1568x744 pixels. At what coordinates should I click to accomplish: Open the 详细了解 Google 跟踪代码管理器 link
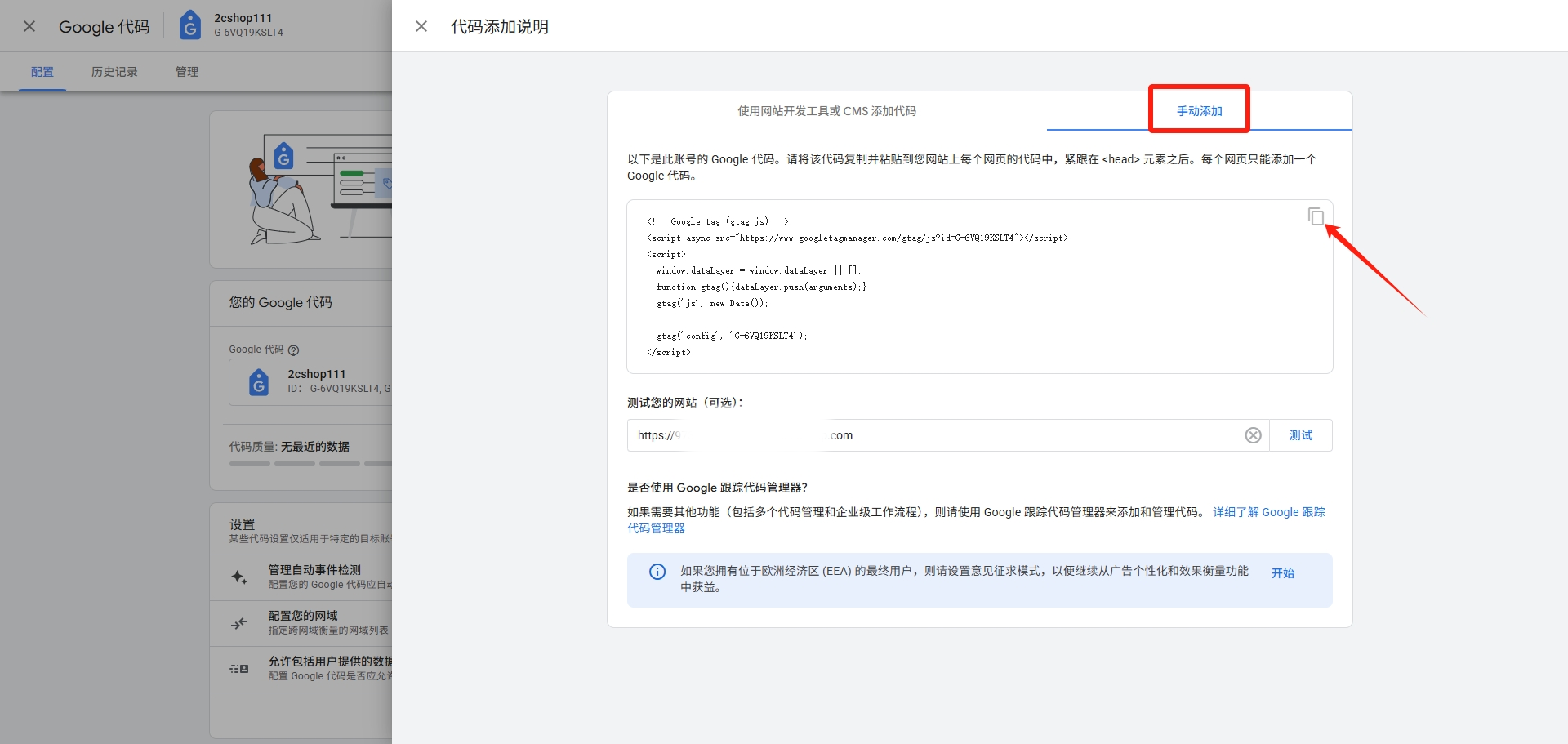(1267, 512)
